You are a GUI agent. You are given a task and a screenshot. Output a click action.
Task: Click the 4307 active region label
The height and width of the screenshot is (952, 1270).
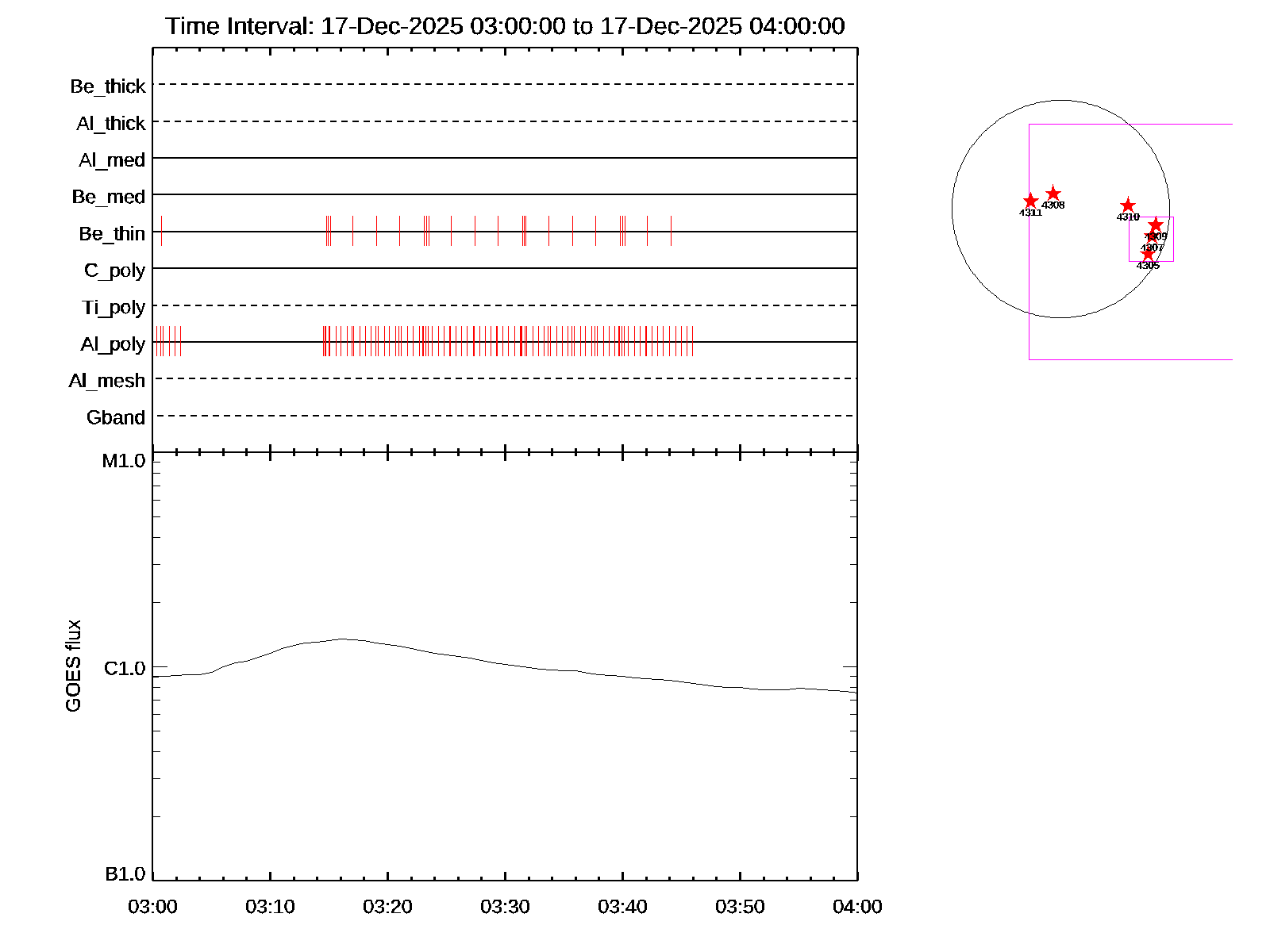coord(1152,248)
